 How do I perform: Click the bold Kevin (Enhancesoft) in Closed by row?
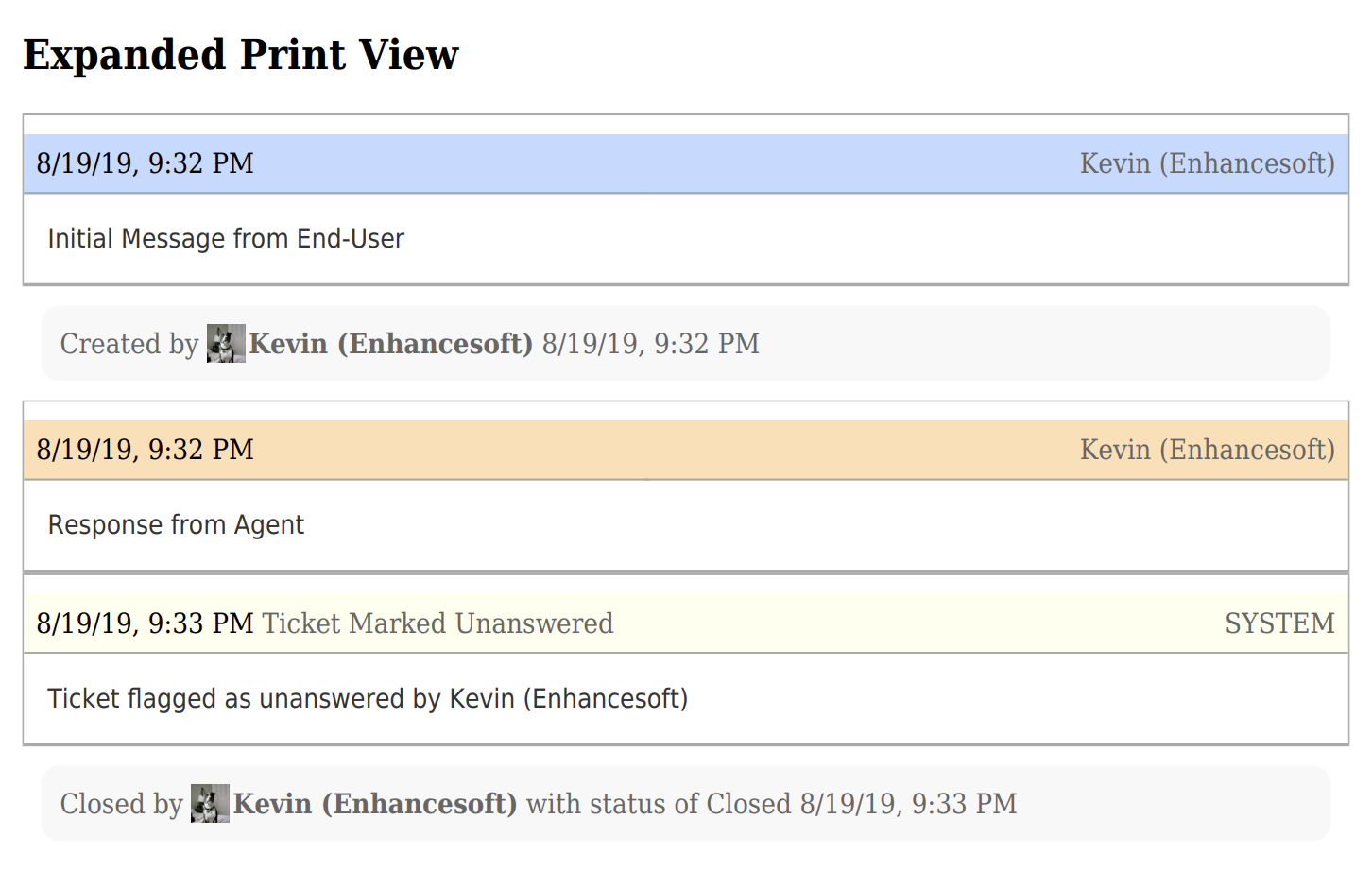point(375,804)
